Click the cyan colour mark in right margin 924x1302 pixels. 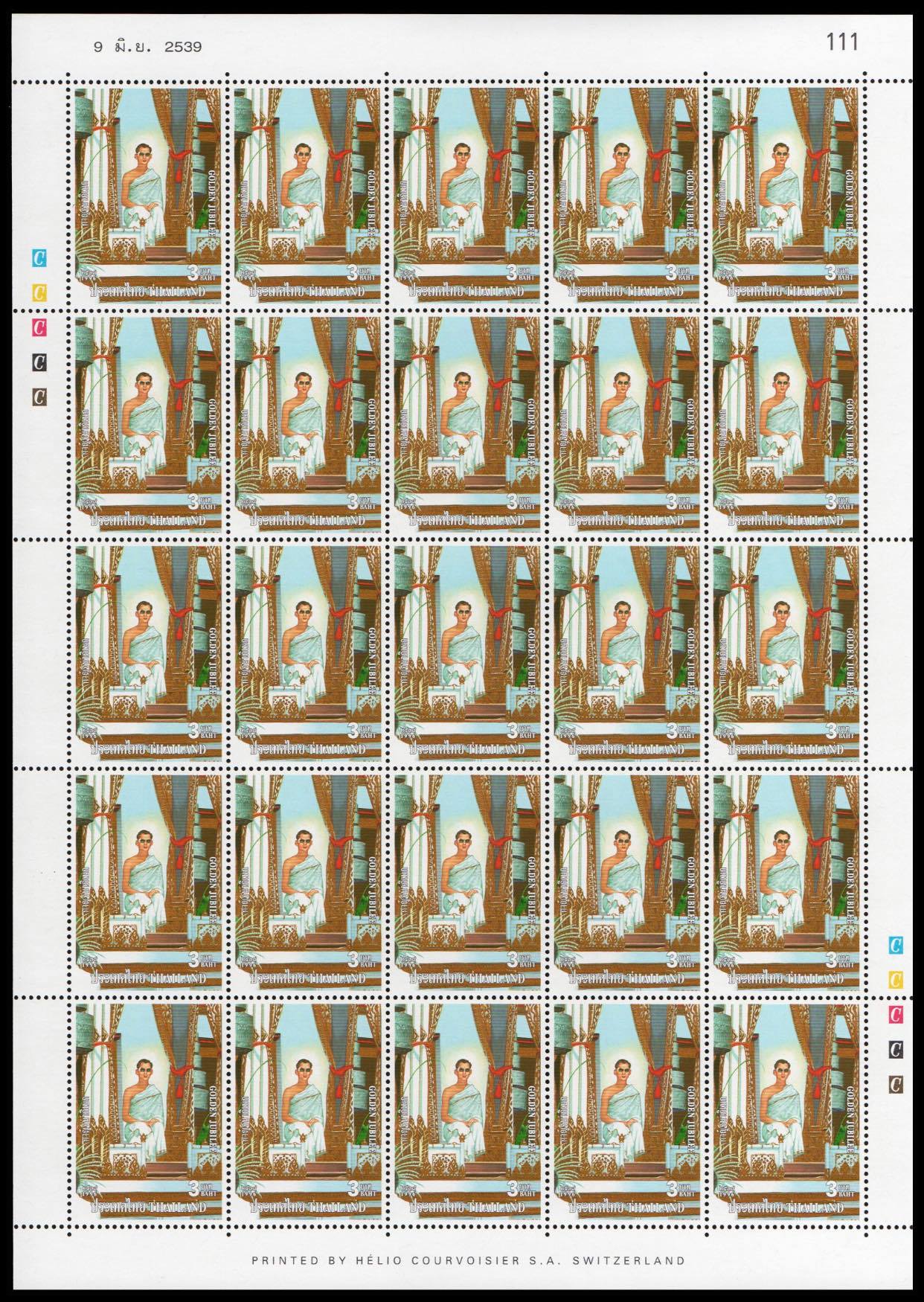coord(896,945)
